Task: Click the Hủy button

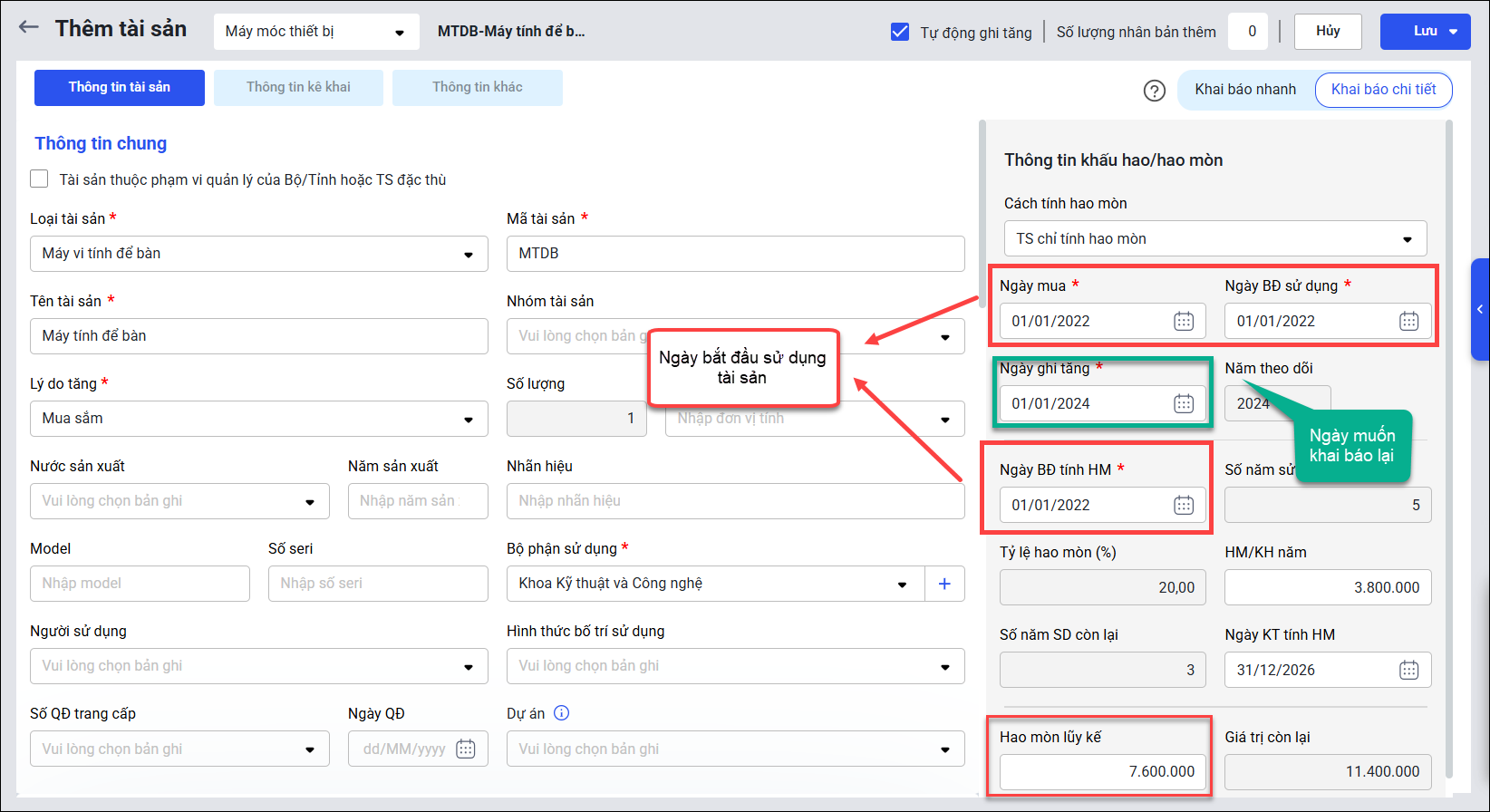Action: tap(1328, 31)
